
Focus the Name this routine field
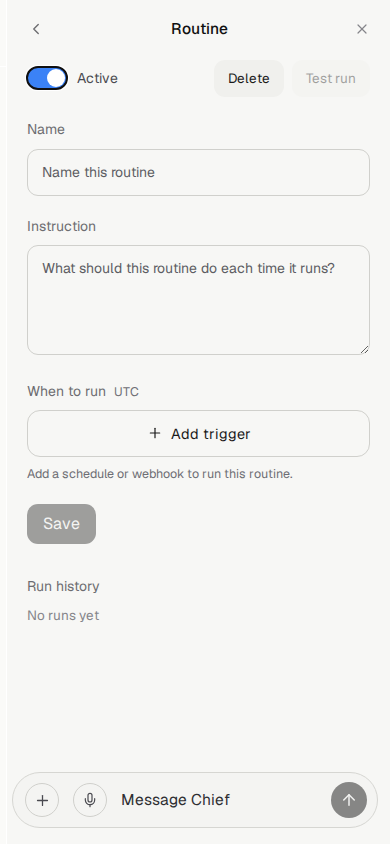tap(198, 173)
